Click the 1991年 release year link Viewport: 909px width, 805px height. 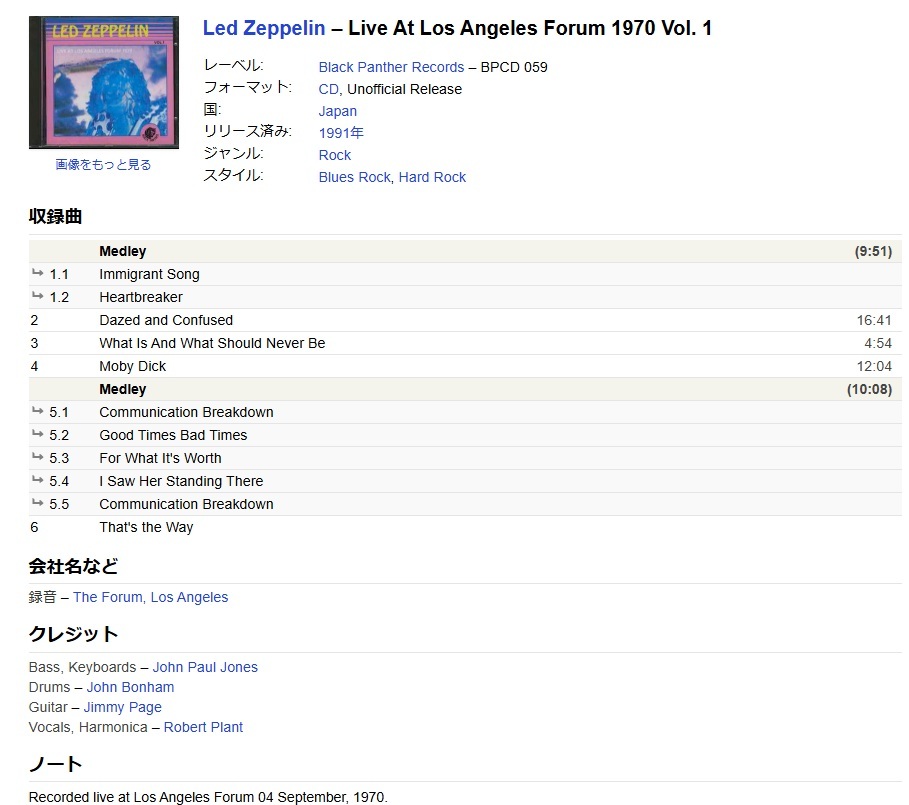click(341, 133)
